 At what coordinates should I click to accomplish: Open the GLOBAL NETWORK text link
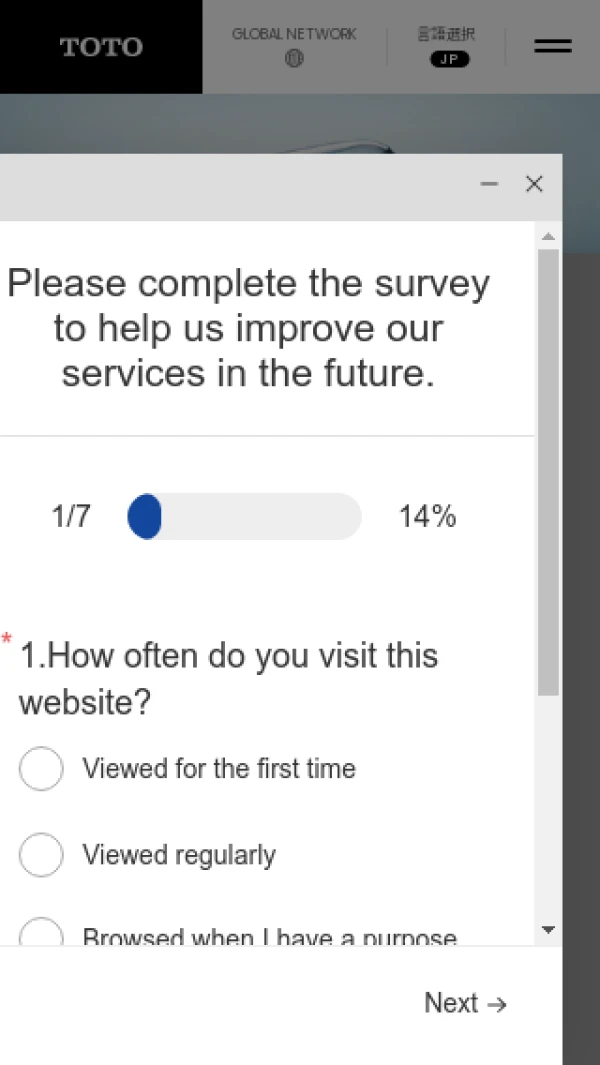click(x=294, y=34)
